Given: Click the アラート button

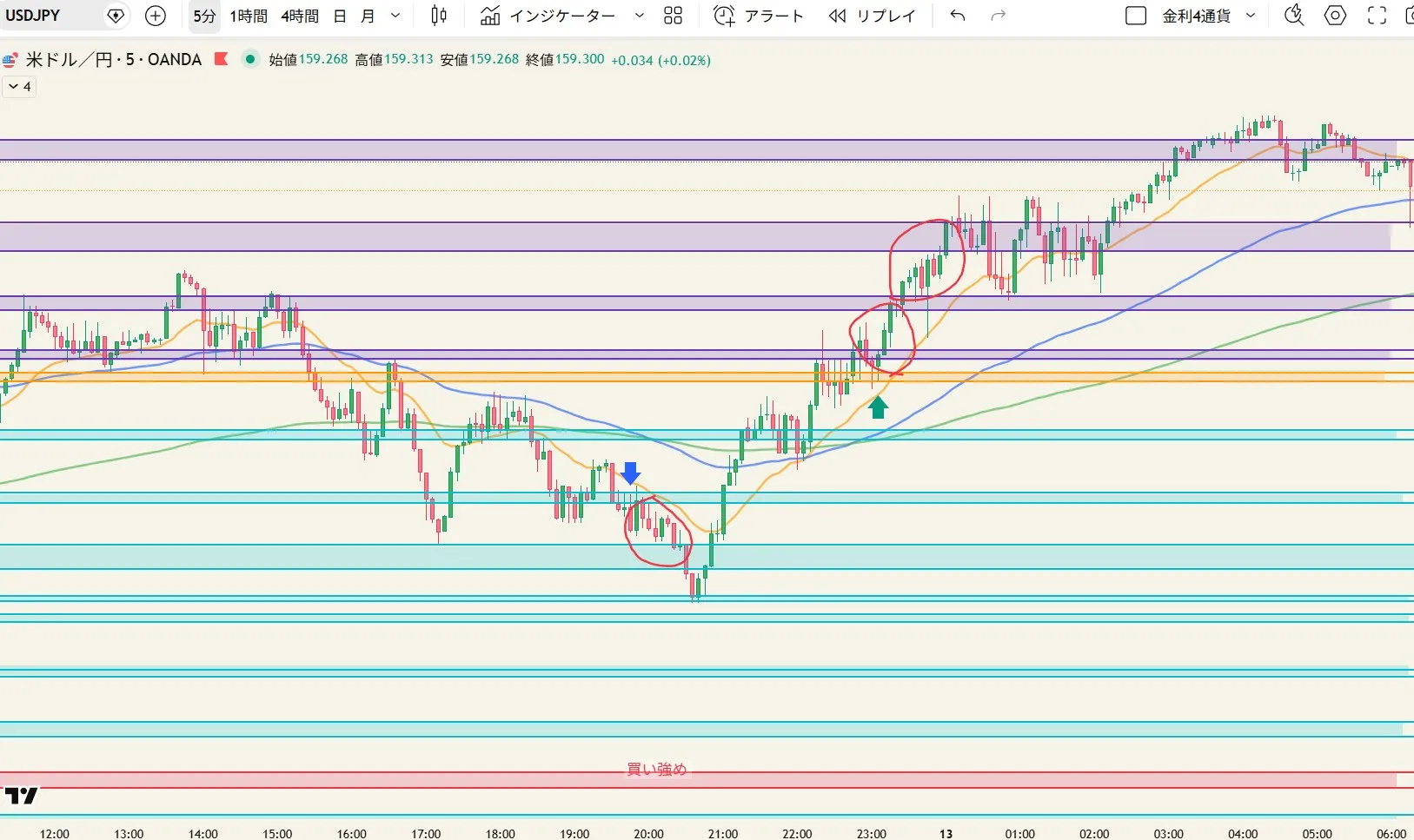Looking at the screenshot, I should 759,16.
